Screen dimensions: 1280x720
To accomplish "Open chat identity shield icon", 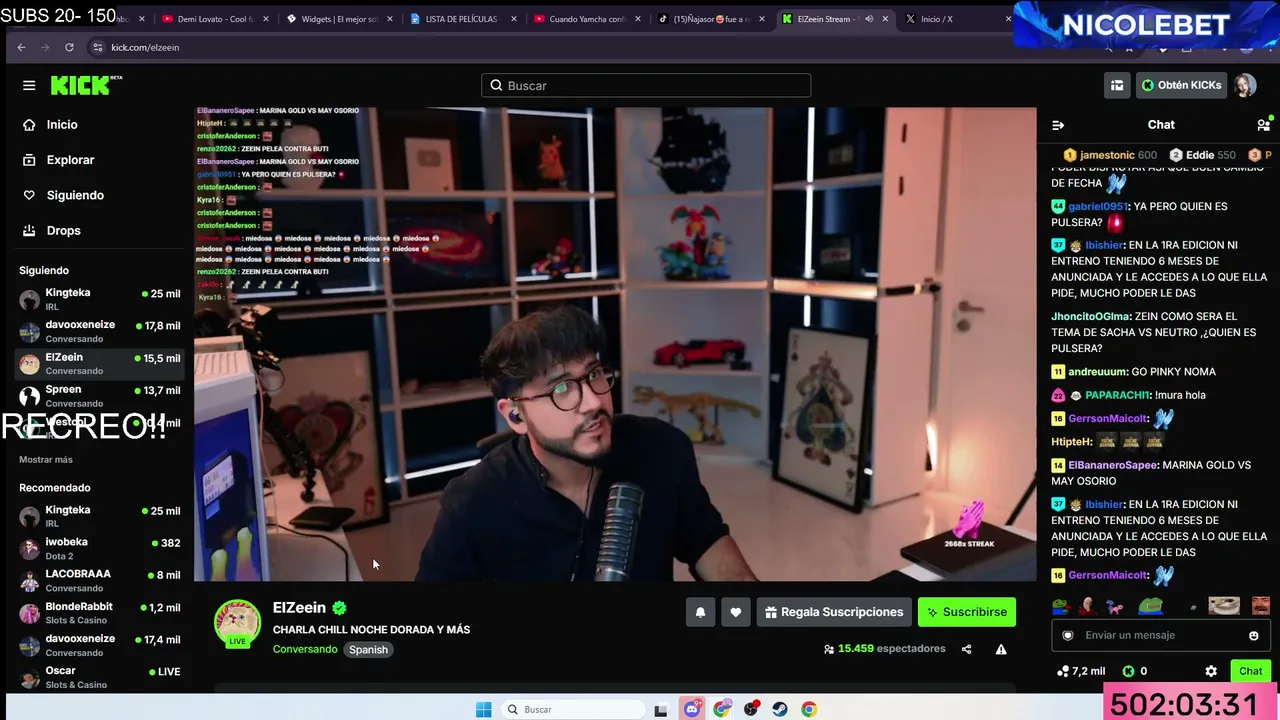I will point(1067,635).
